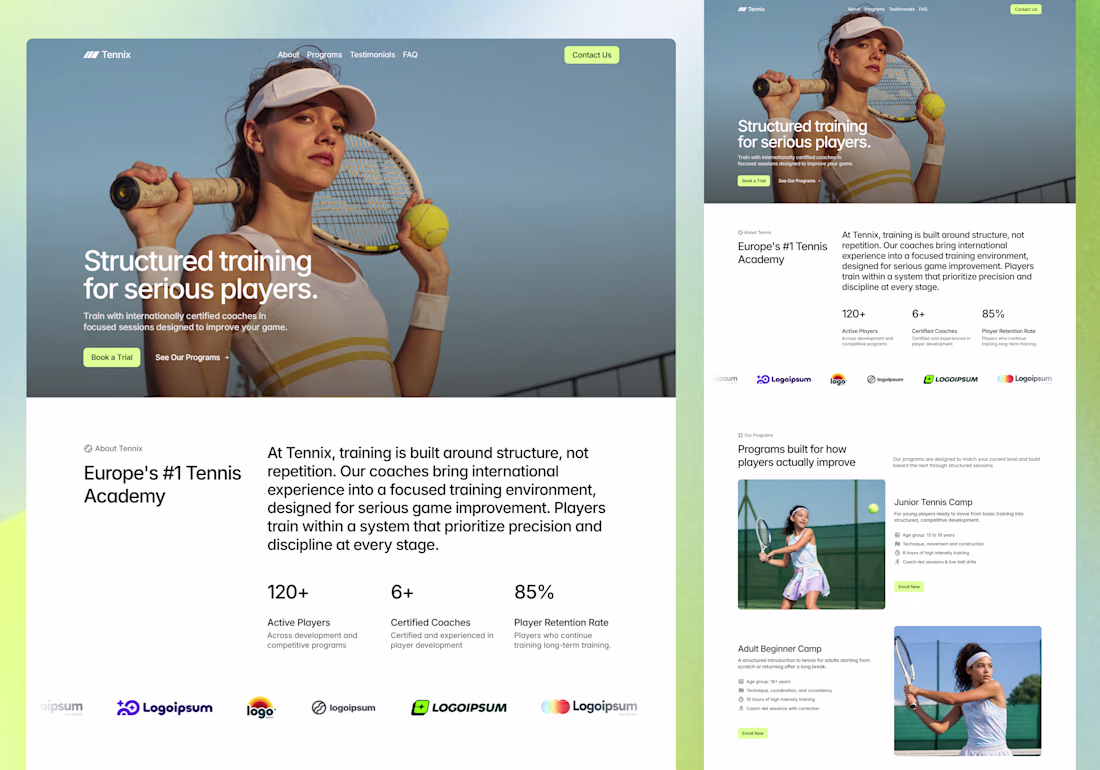Click the Junior Tennis Camp title
1100x770 pixels.
click(933, 502)
